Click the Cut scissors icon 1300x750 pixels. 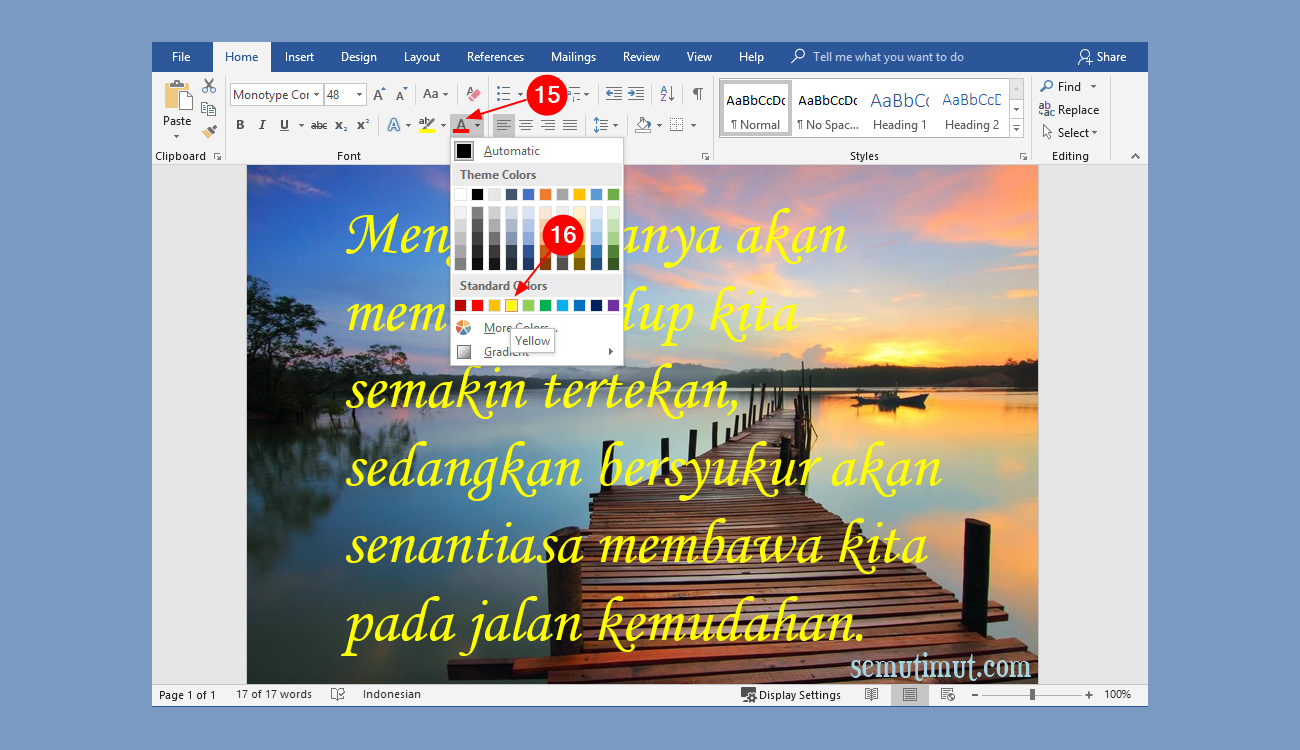(x=209, y=86)
